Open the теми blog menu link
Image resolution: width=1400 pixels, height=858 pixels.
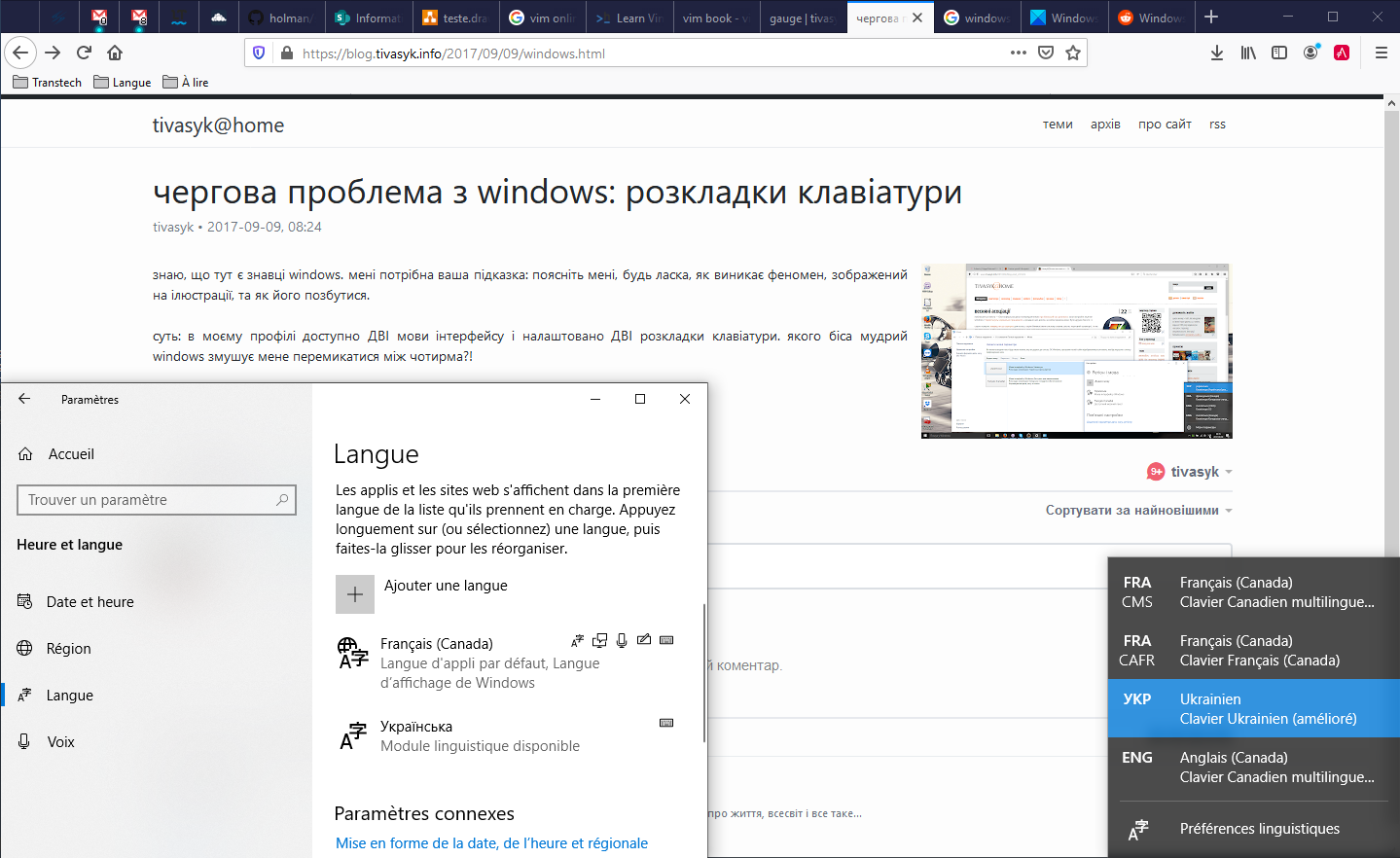click(x=1058, y=125)
